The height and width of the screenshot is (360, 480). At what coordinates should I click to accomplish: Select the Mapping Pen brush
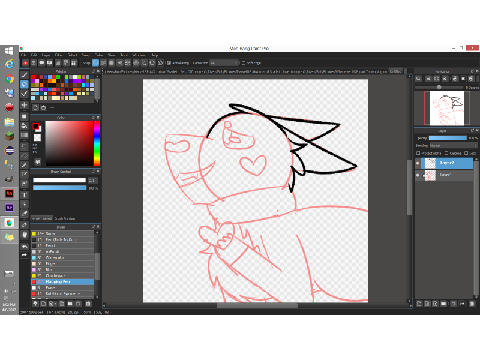click(63, 282)
